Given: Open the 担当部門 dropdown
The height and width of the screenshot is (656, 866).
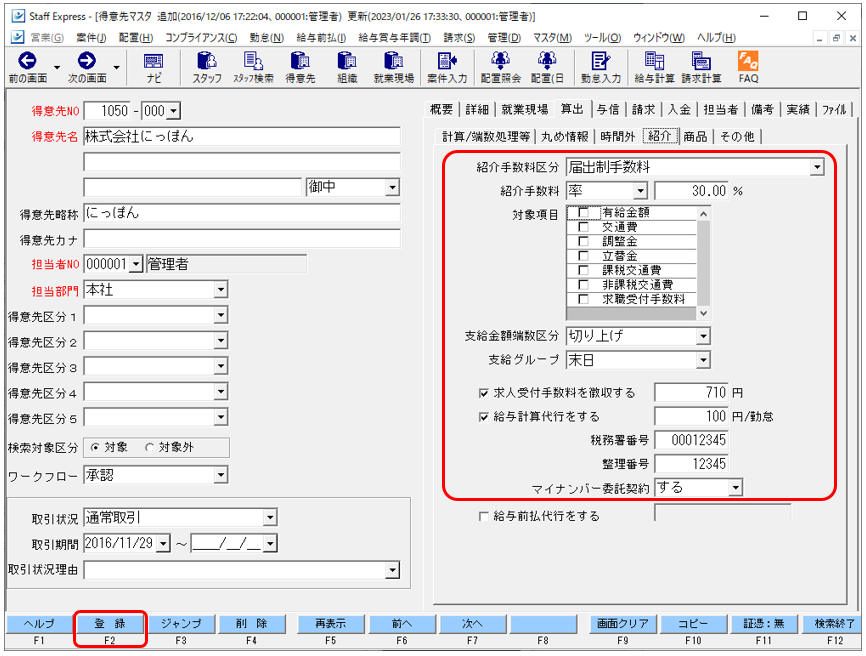Looking at the screenshot, I should (220, 289).
